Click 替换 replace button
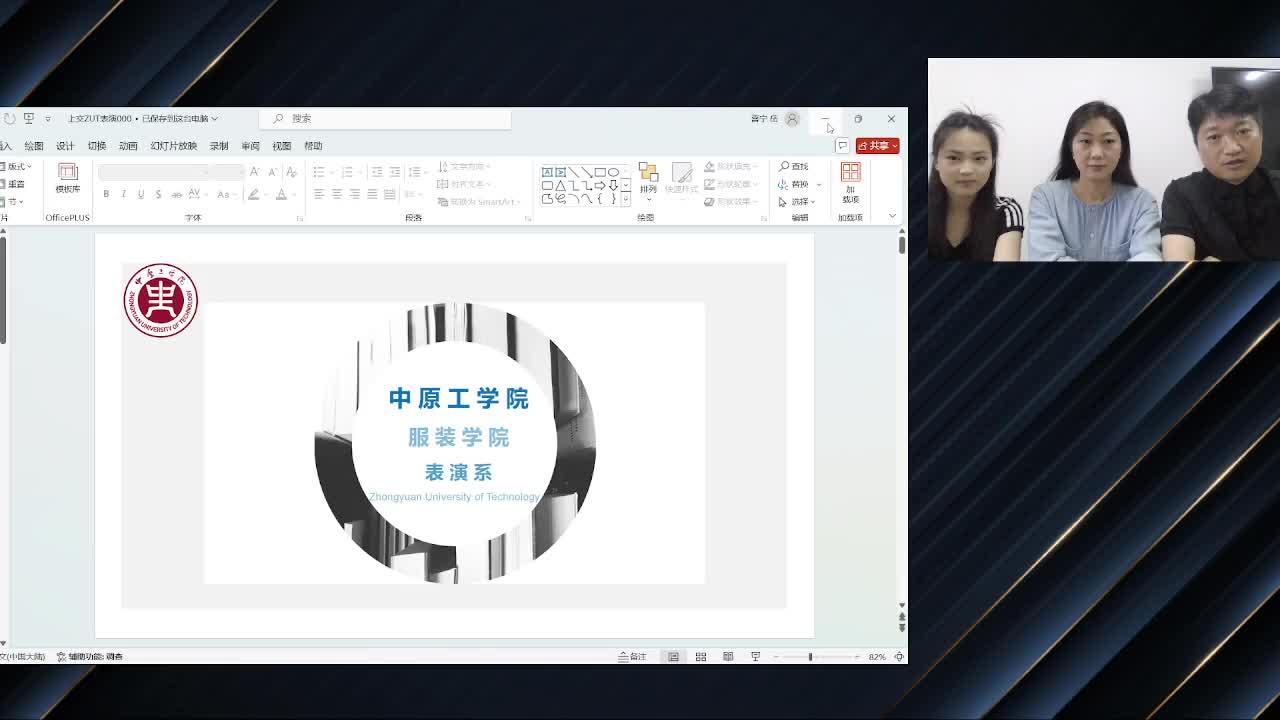1280x720 pixels. pyautogui.click(x=794, y=184)
